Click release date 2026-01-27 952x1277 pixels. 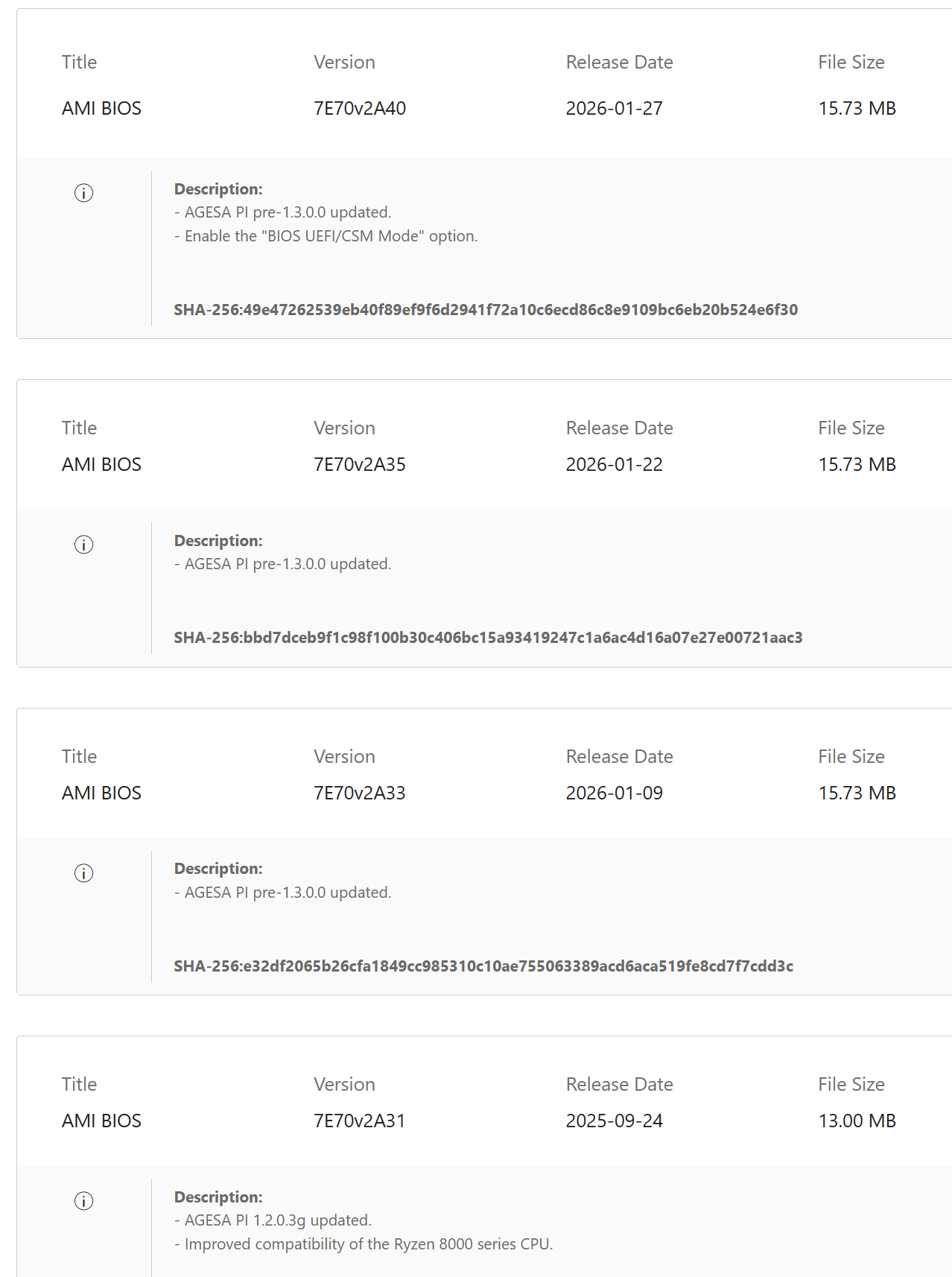click(615, 108)
